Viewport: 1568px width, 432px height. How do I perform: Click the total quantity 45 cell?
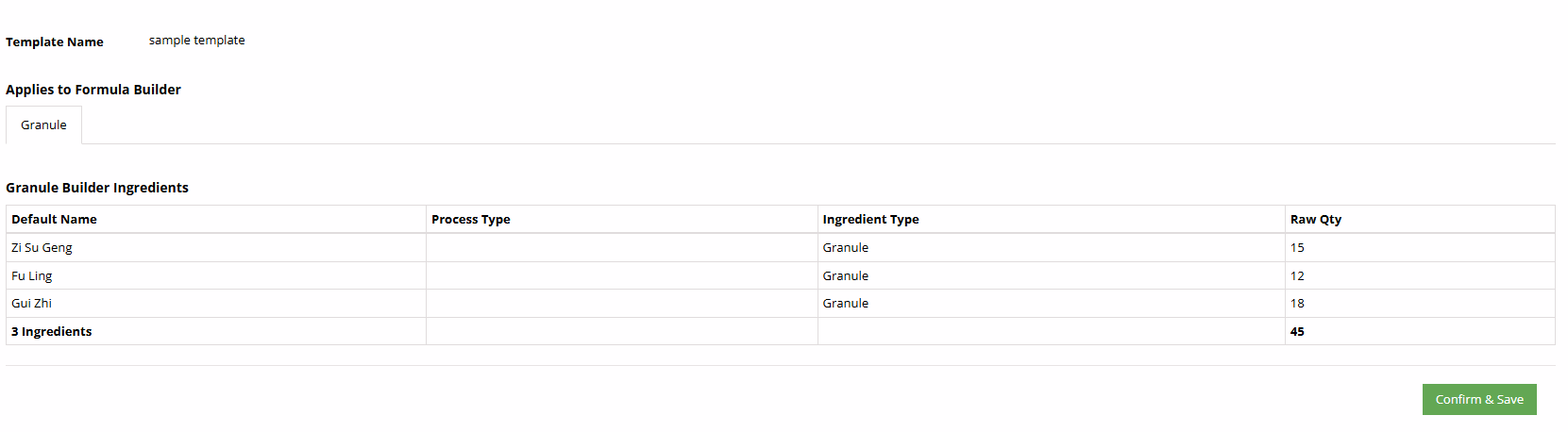[1297, 331]
